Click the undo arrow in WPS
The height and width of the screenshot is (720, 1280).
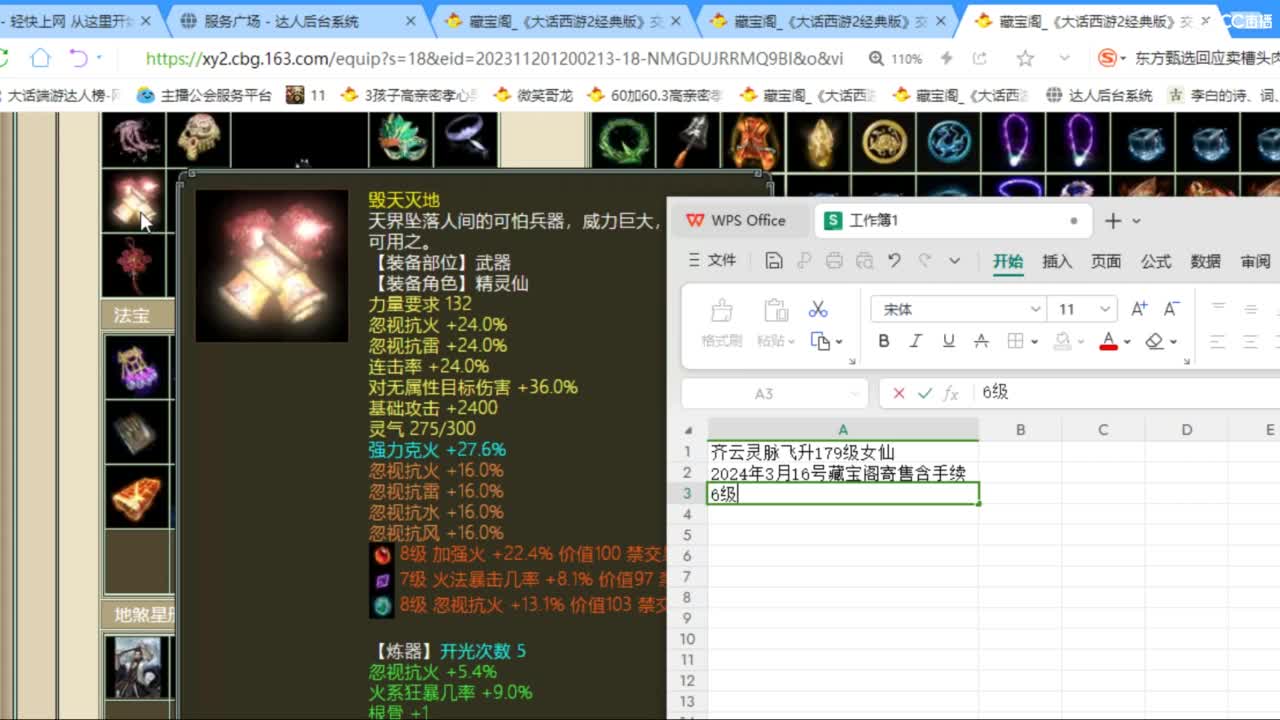(895, 261)
